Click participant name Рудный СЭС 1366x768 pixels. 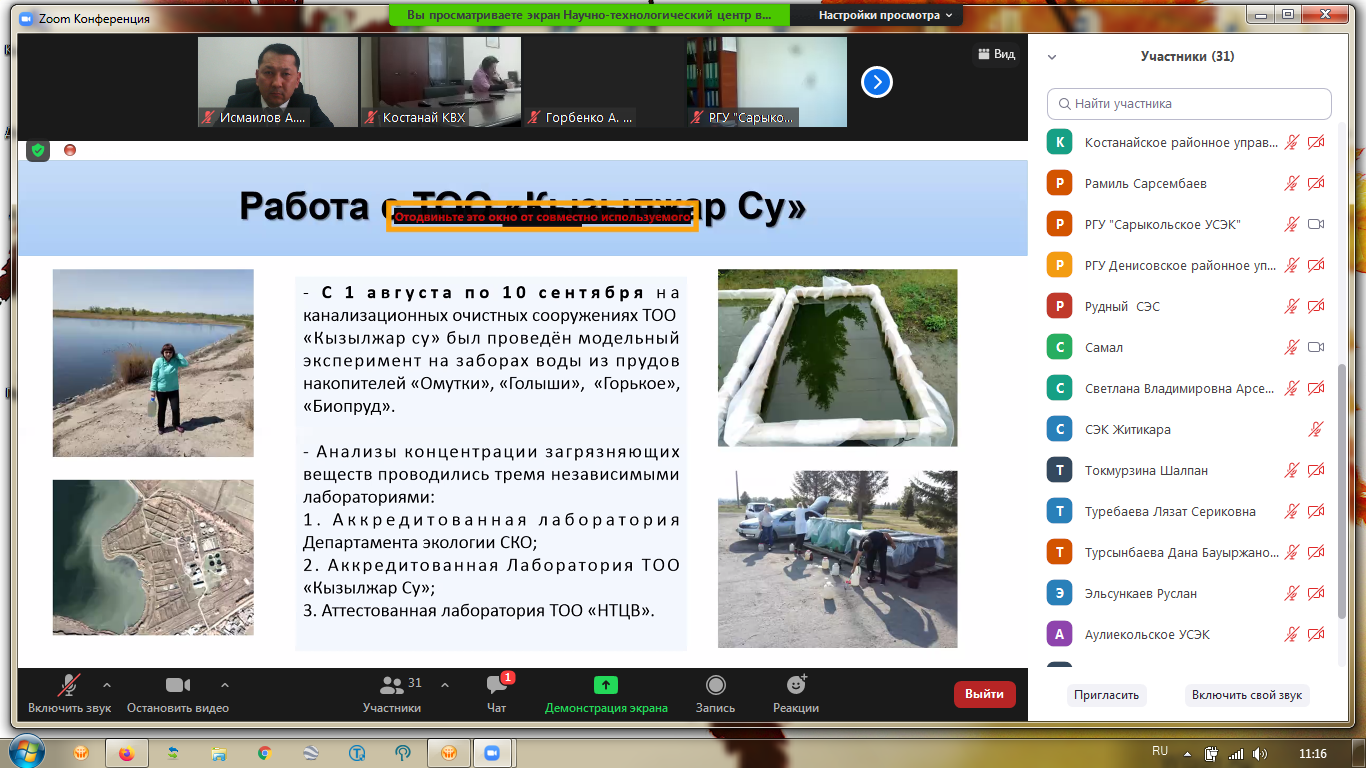pyautogui.click(x=1123, y=306)
